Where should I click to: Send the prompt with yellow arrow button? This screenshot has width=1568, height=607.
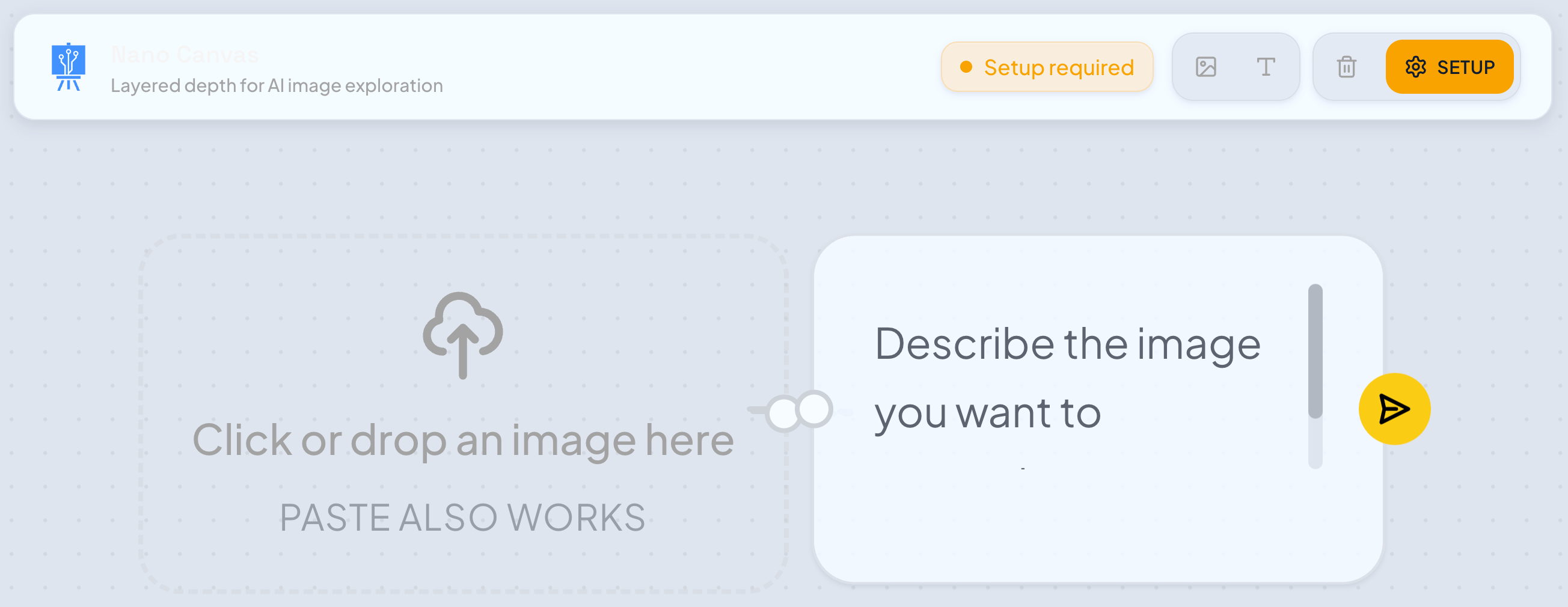click(x=1394, y=409)
